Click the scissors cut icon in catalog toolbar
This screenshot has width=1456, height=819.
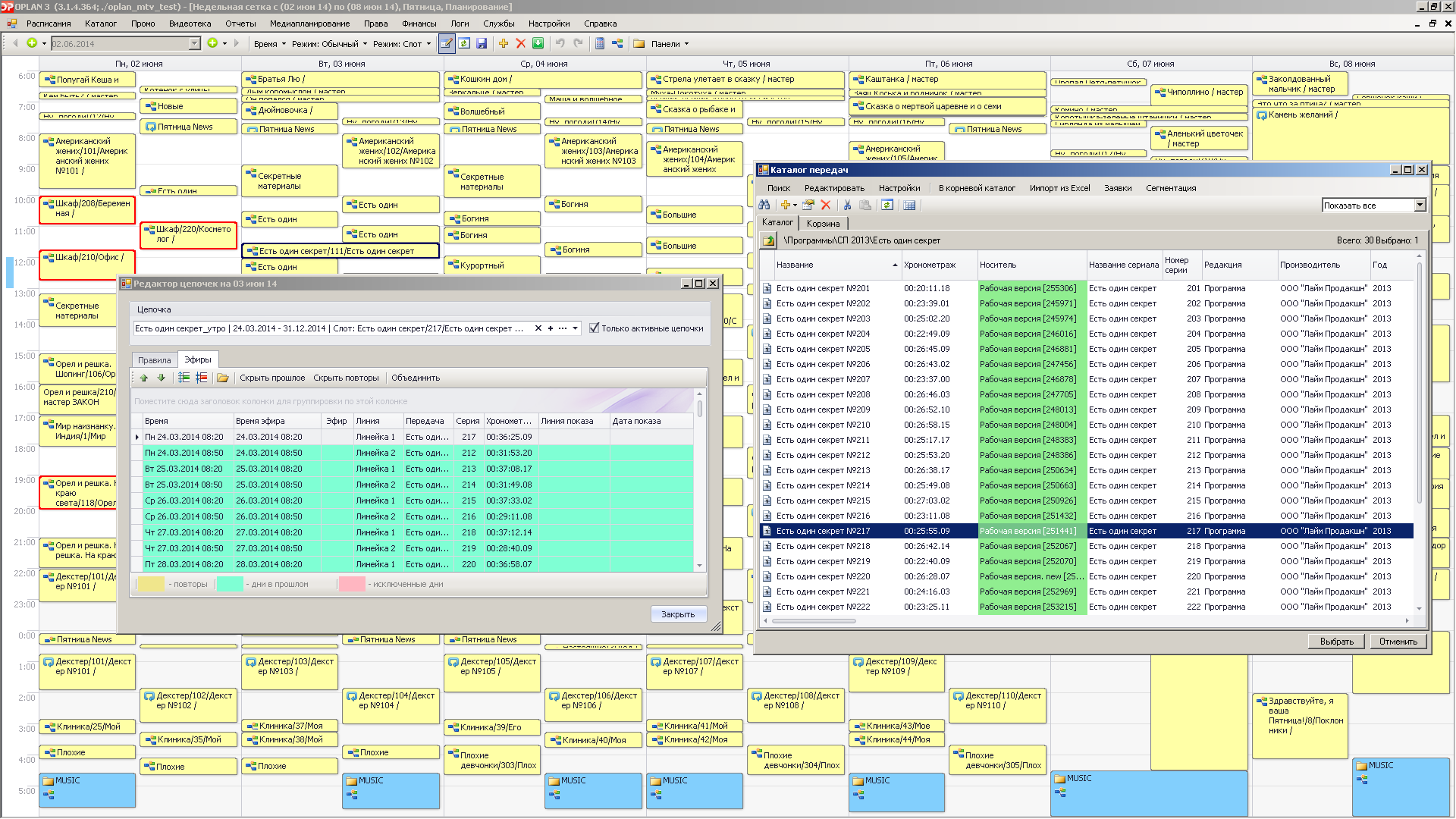point(847,205)
